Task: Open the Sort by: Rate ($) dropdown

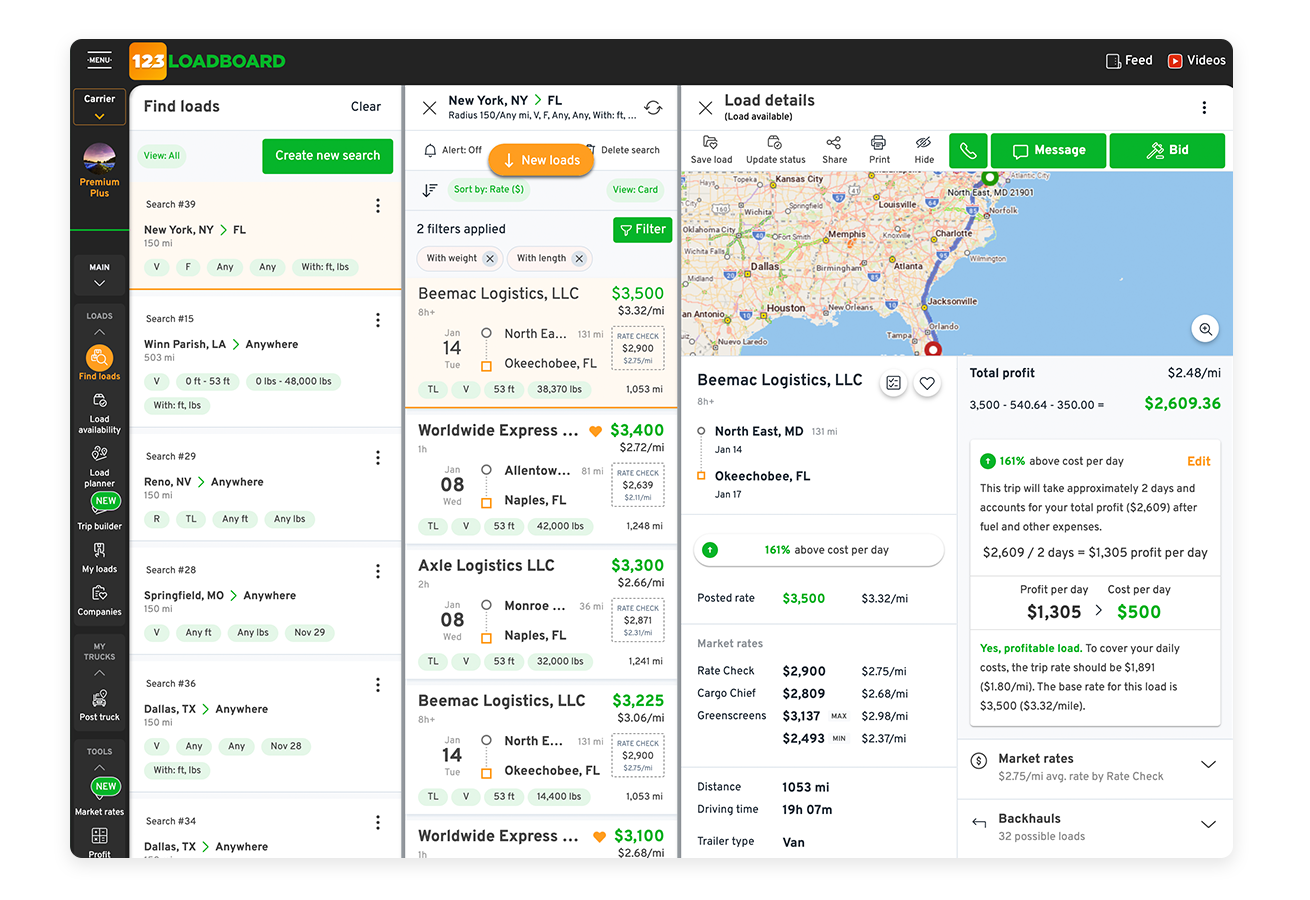Action: (x=489, y=189)
